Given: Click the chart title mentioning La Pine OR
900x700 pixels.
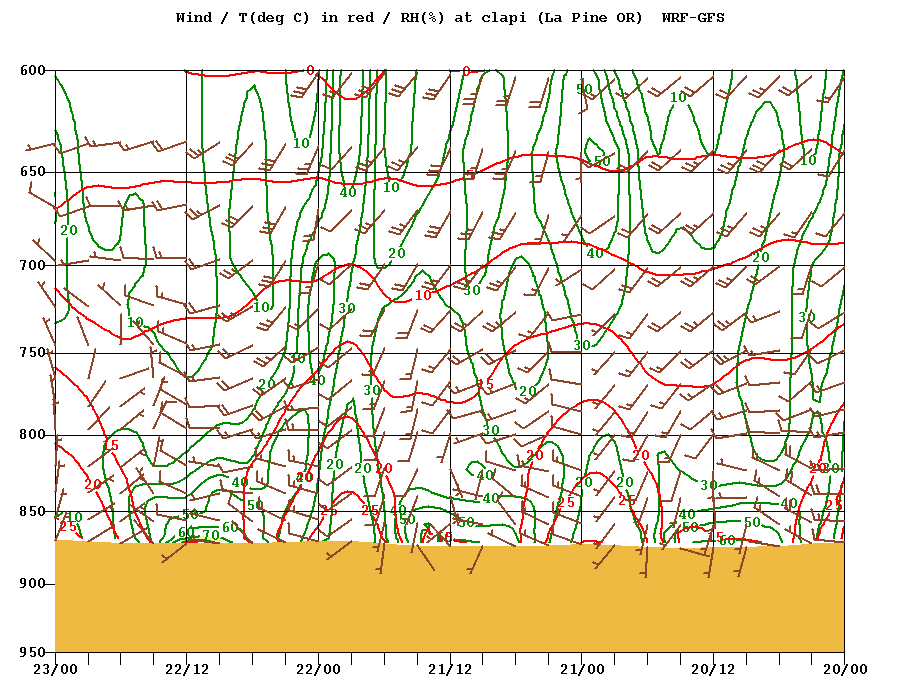Looking at the screenshot, I should (x=450, y=18).
